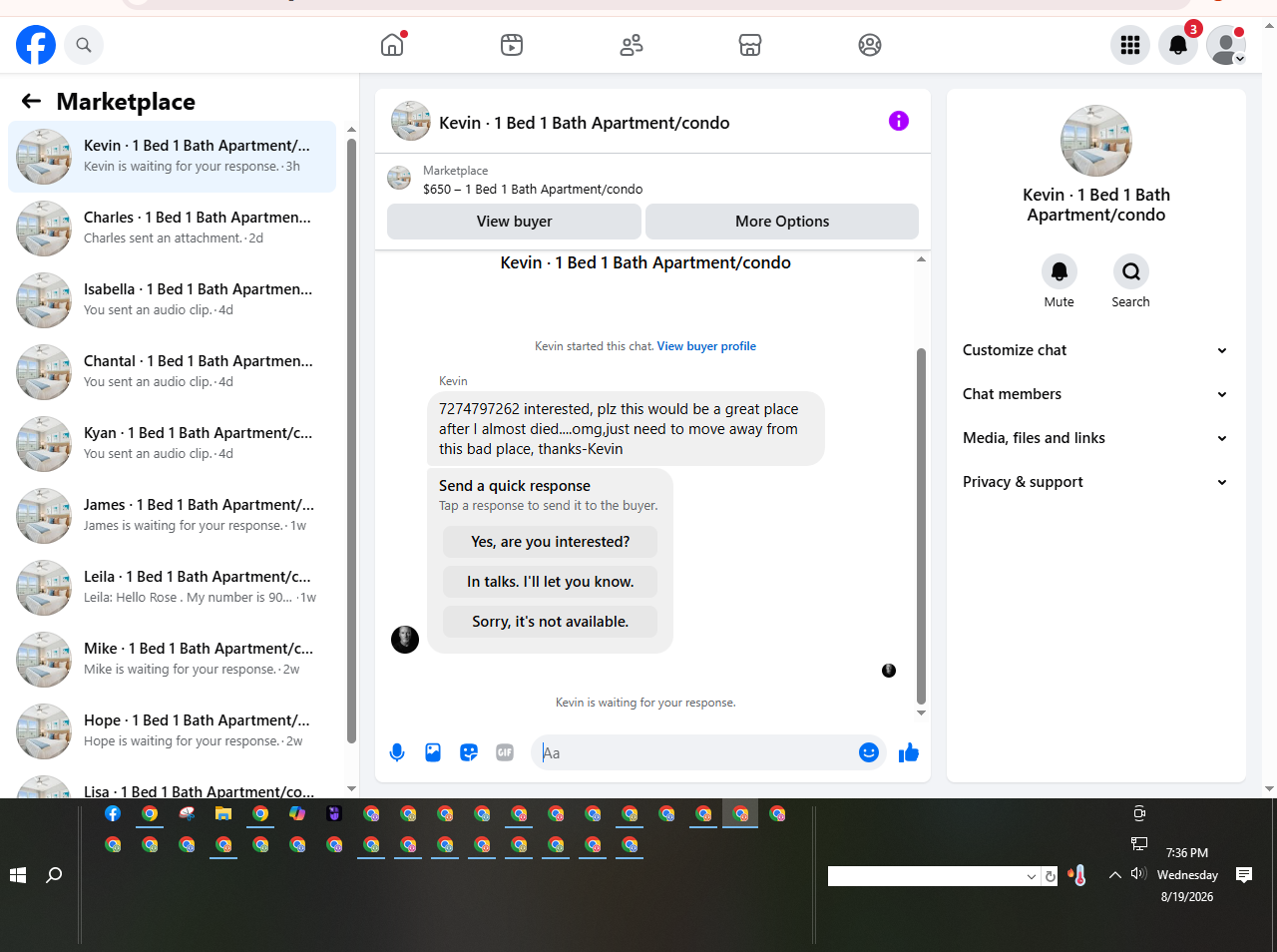Click the microphone voice clip icon
The height and width of the screenshot is (952, 1277).
397,752
